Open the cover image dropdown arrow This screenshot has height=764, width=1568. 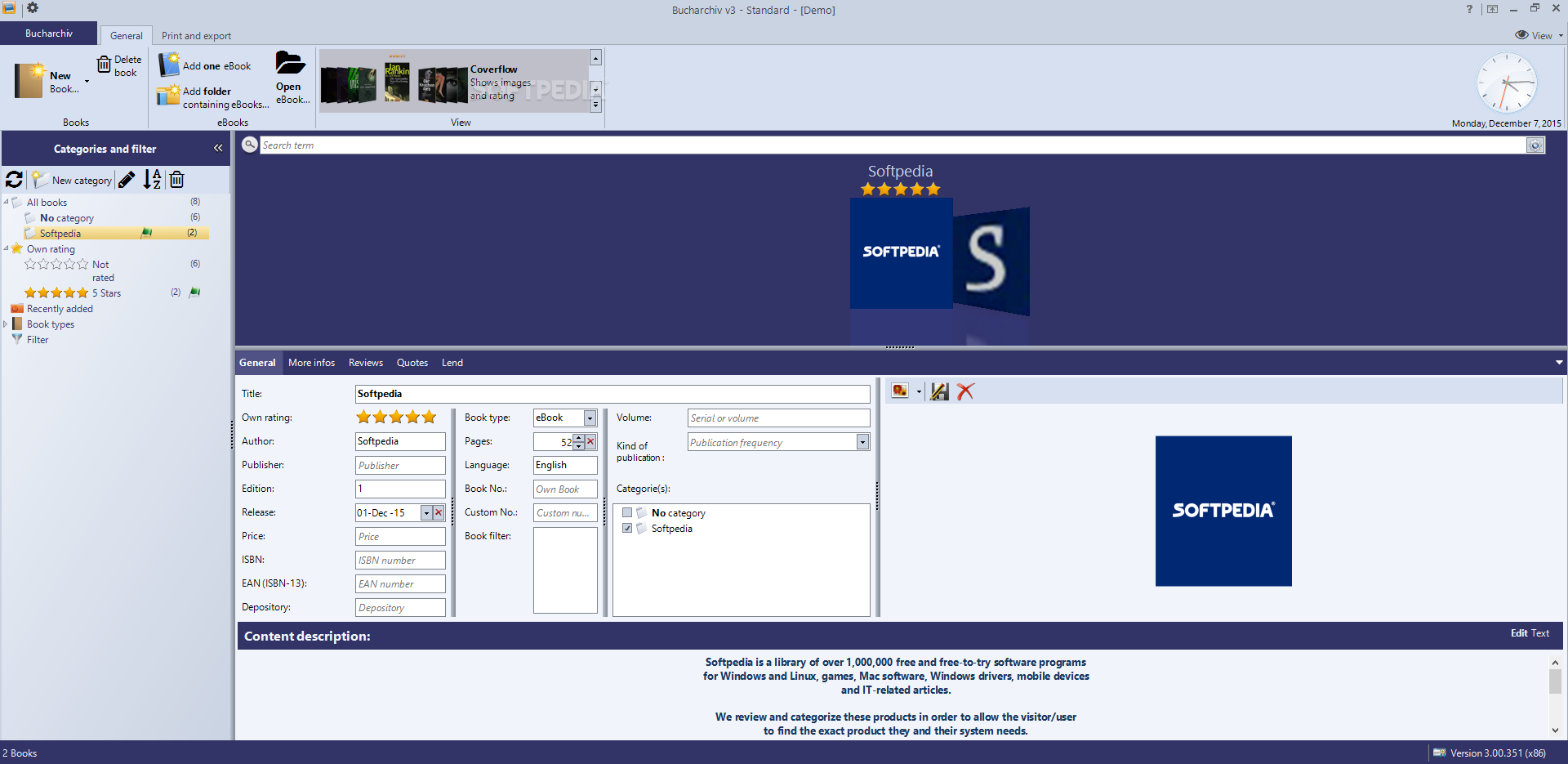(x=919, y=391)
